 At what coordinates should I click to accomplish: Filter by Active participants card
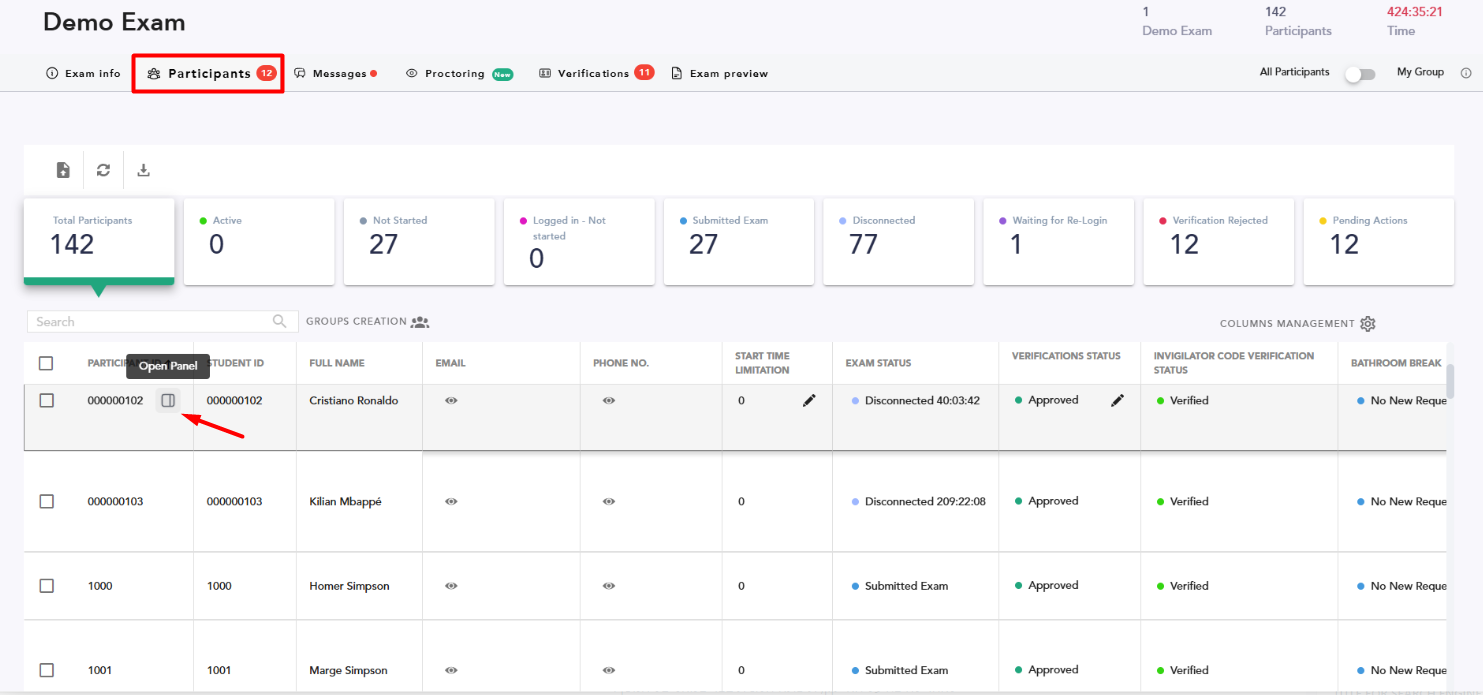[x=259, y=241]
